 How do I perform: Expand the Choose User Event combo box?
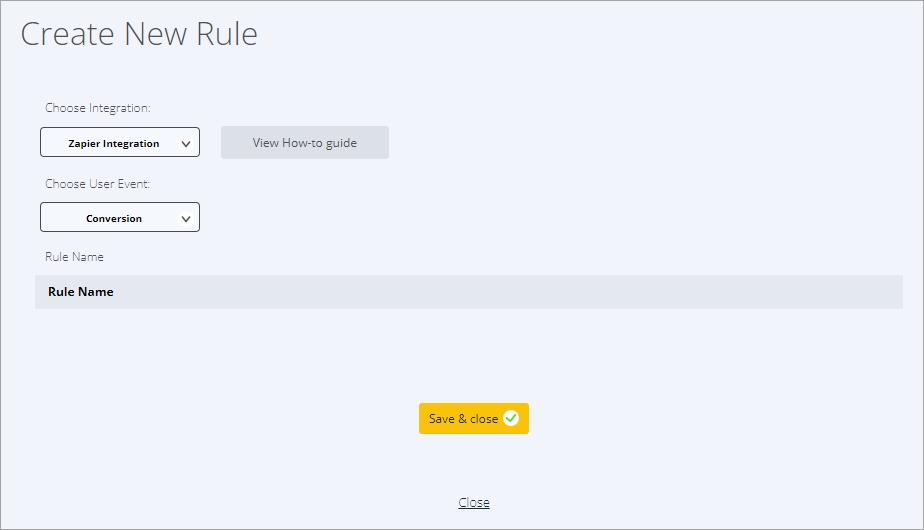pyautogui.click(x=120, y=217)
